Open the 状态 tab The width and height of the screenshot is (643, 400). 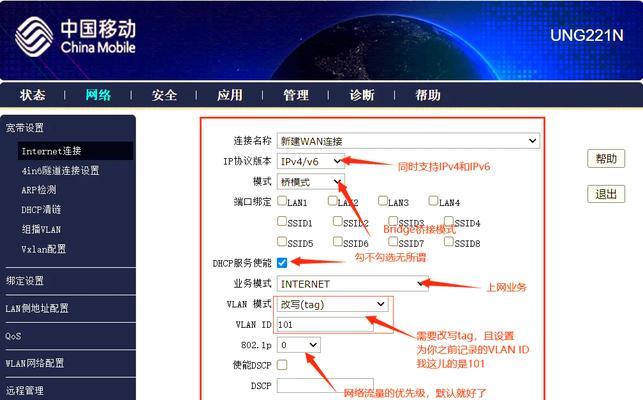pos(32,95)
